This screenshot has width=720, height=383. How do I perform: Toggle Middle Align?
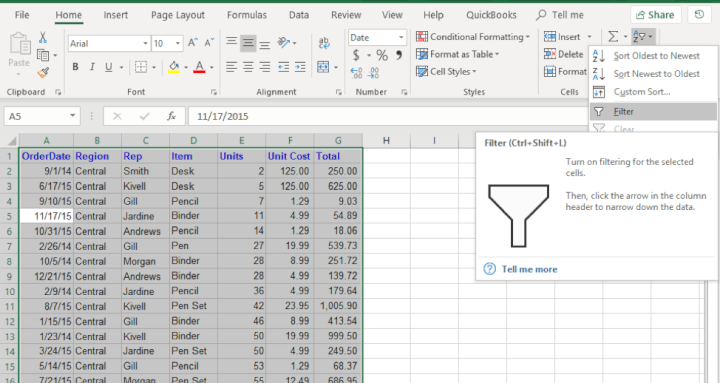click(x=248, y=43)
